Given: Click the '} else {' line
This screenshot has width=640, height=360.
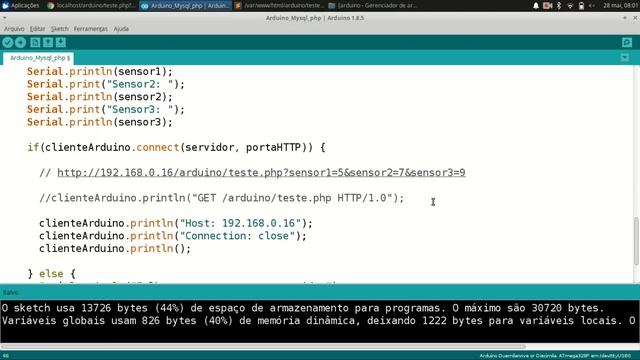Looking at the screenshot, I should [x=51, y=274].
